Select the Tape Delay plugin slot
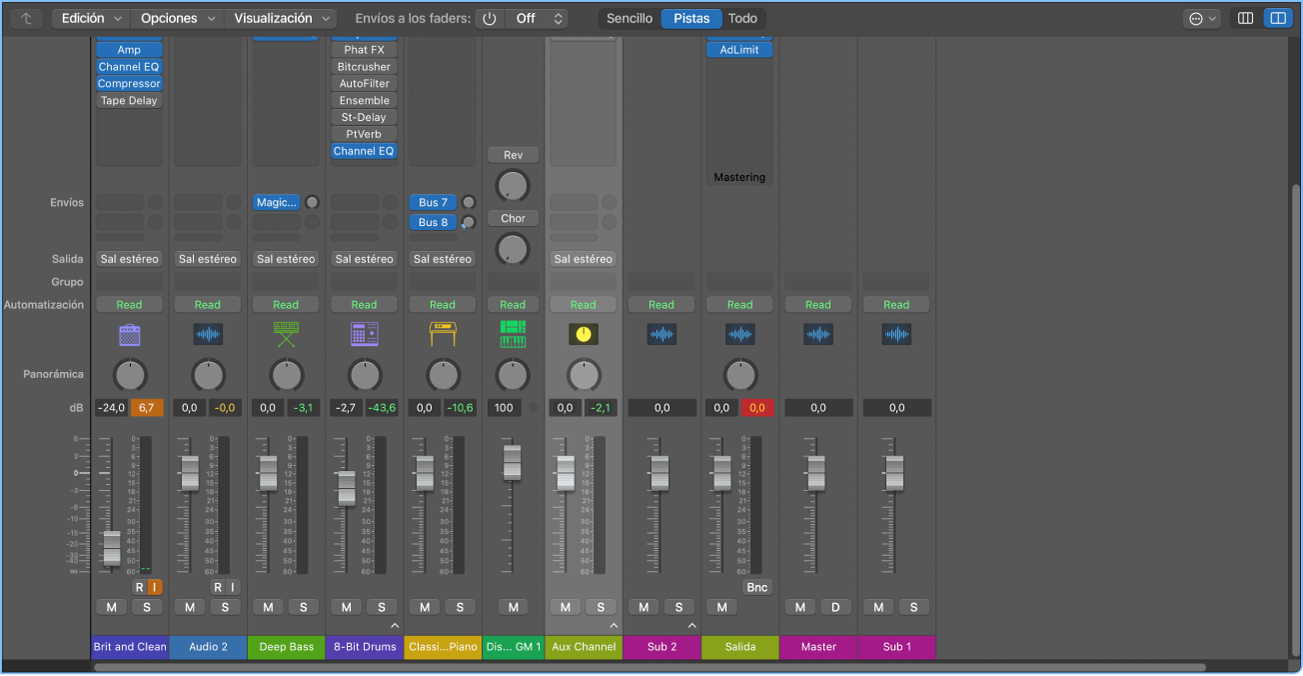 pos(129,101)
